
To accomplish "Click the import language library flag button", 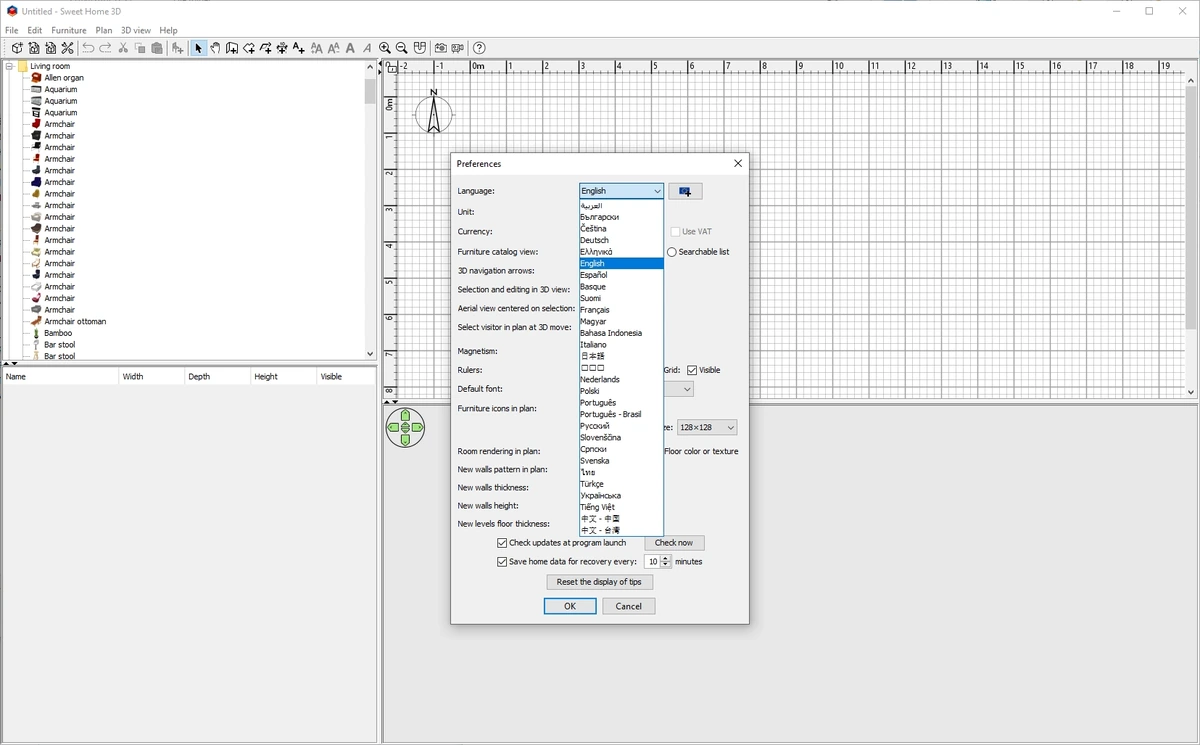I will (x=685, y=191).
